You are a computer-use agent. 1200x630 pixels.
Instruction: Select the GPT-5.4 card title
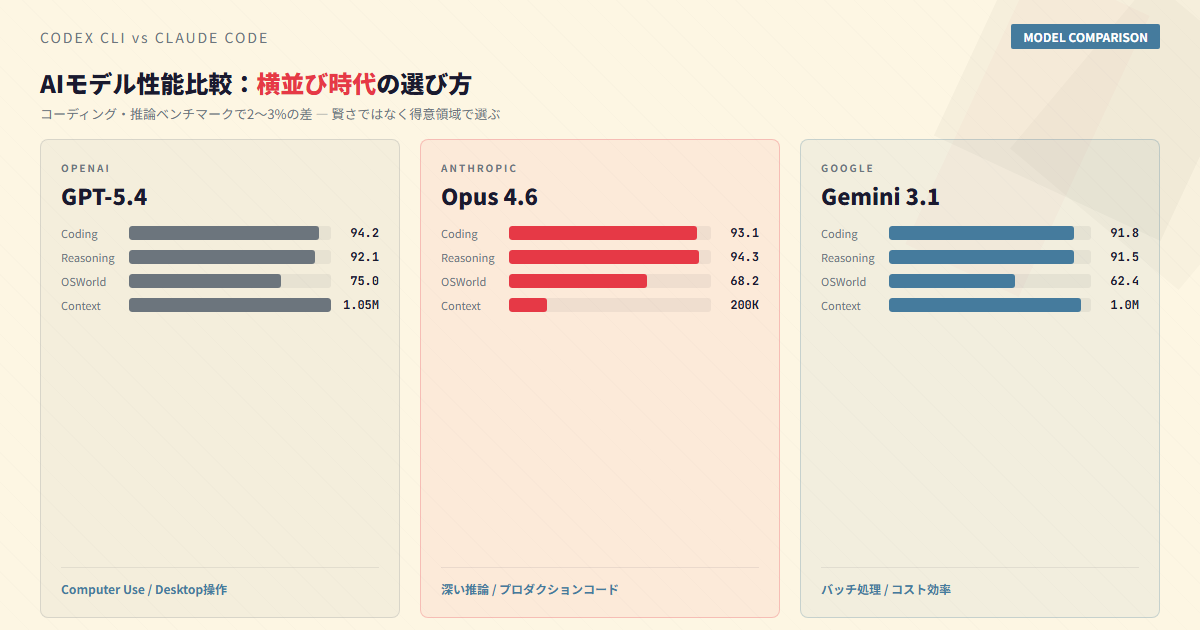[x=104, y=197]
